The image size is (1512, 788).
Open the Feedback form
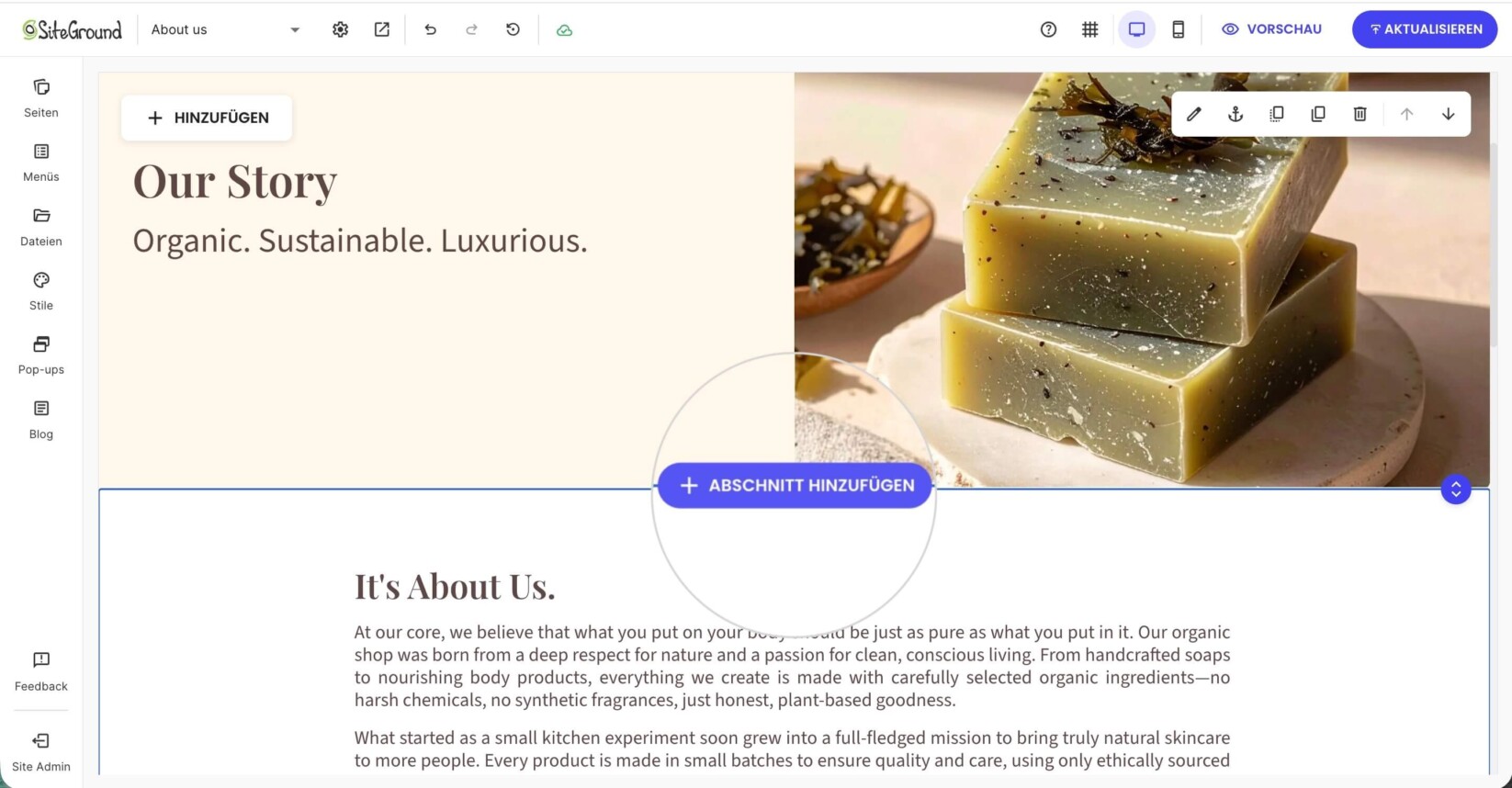pos(41,671)
